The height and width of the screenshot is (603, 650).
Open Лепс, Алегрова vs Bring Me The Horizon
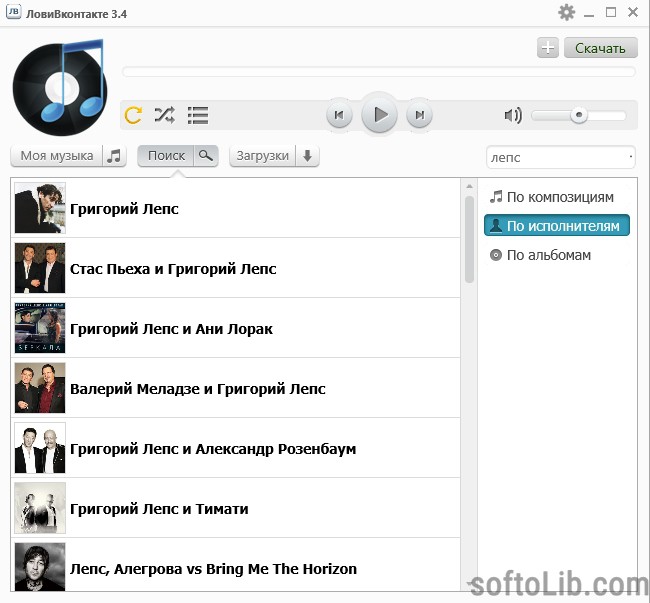click(235, 566)
